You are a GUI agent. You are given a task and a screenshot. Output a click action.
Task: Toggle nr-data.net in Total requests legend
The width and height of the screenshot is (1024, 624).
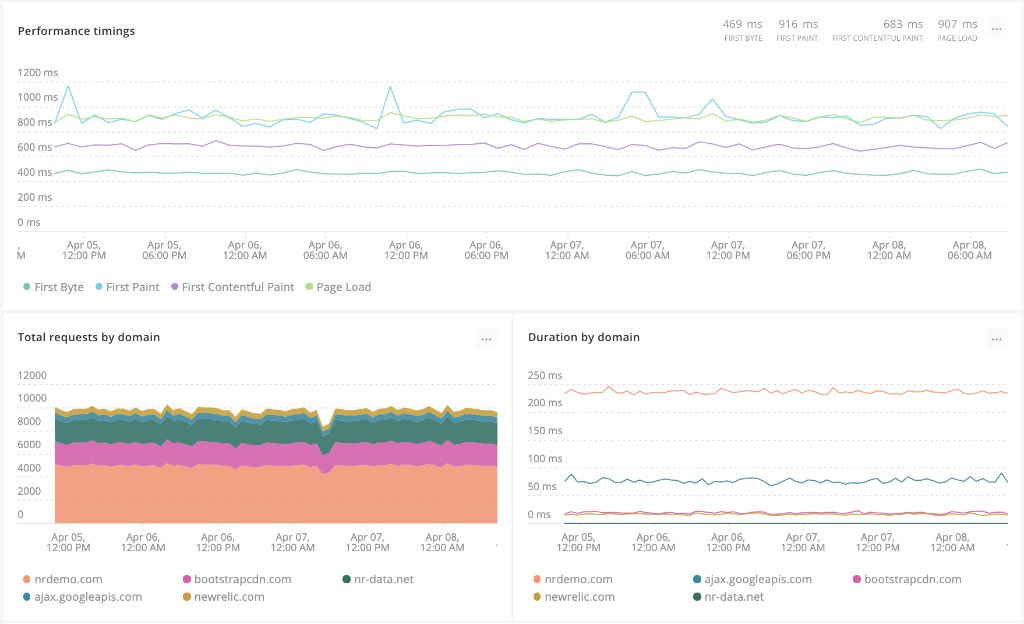(348, 578)
